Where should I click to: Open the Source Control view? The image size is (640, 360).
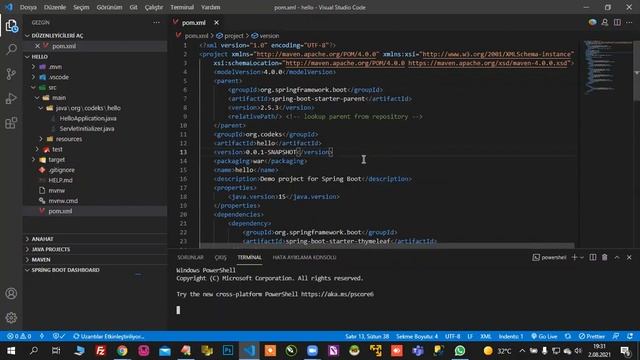pyautogui.click(x=11, y=74)
